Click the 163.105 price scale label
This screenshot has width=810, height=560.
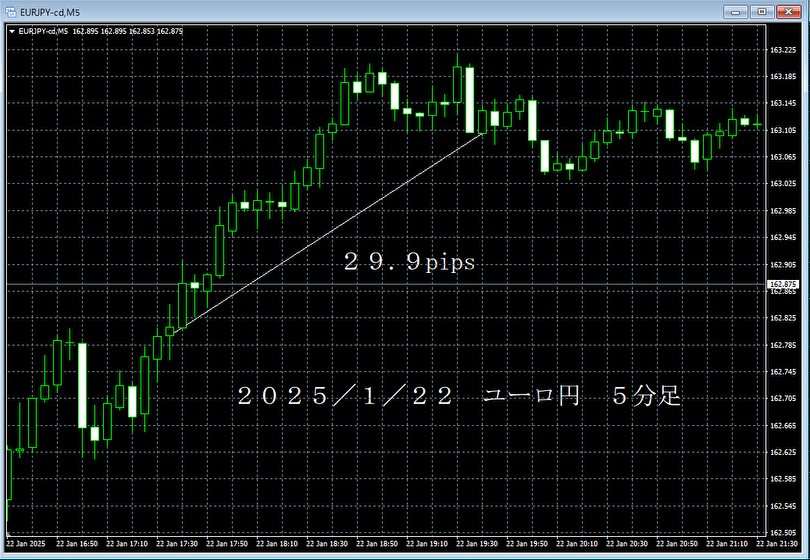point(783,130)
